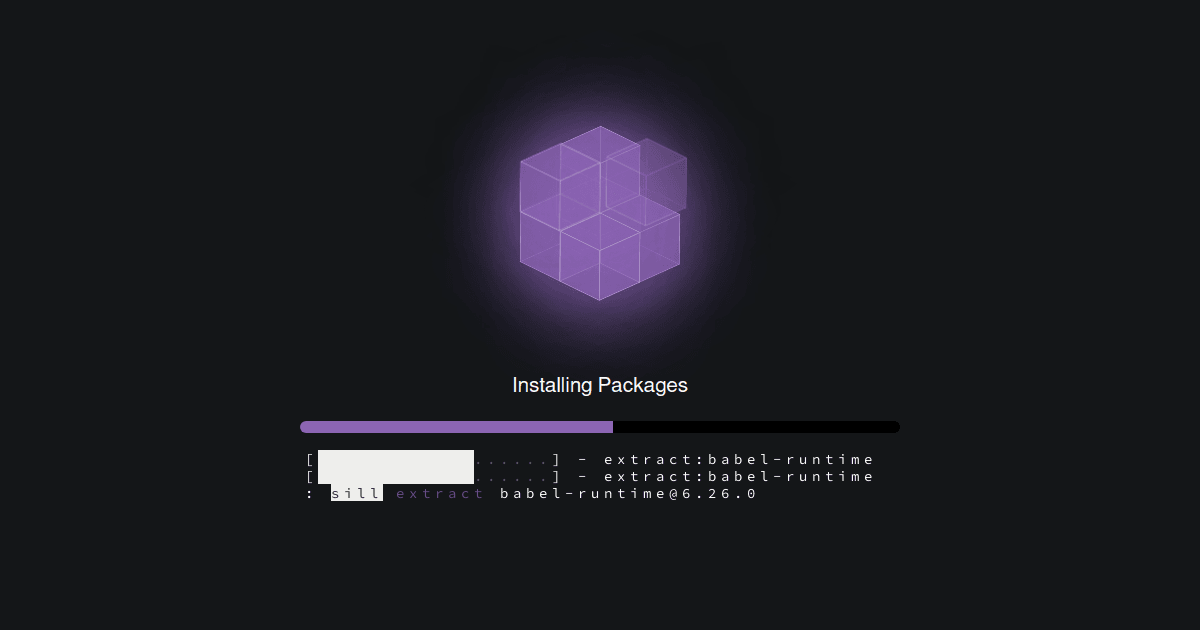Image resolution: width=1200 pixels, height=630 pixels.
Task: Click the "babel-runtime@6.26.0" package name
Action: click(x=628, y=493)
